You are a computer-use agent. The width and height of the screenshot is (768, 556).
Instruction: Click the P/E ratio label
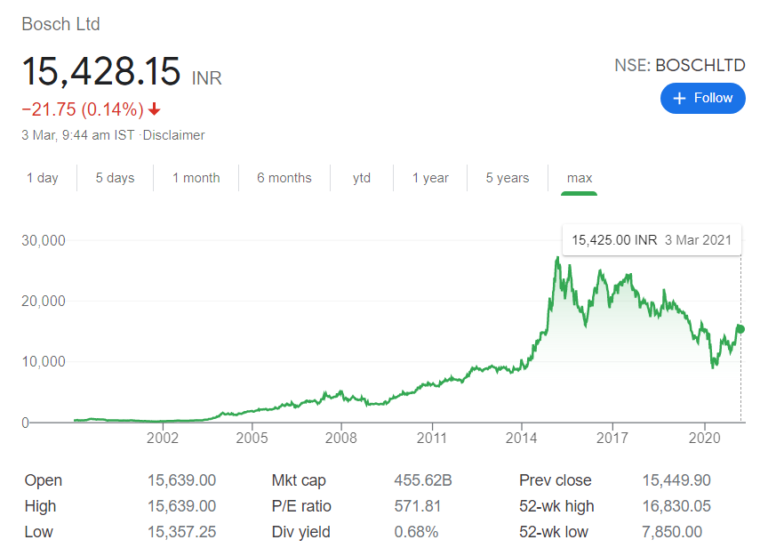301,506
